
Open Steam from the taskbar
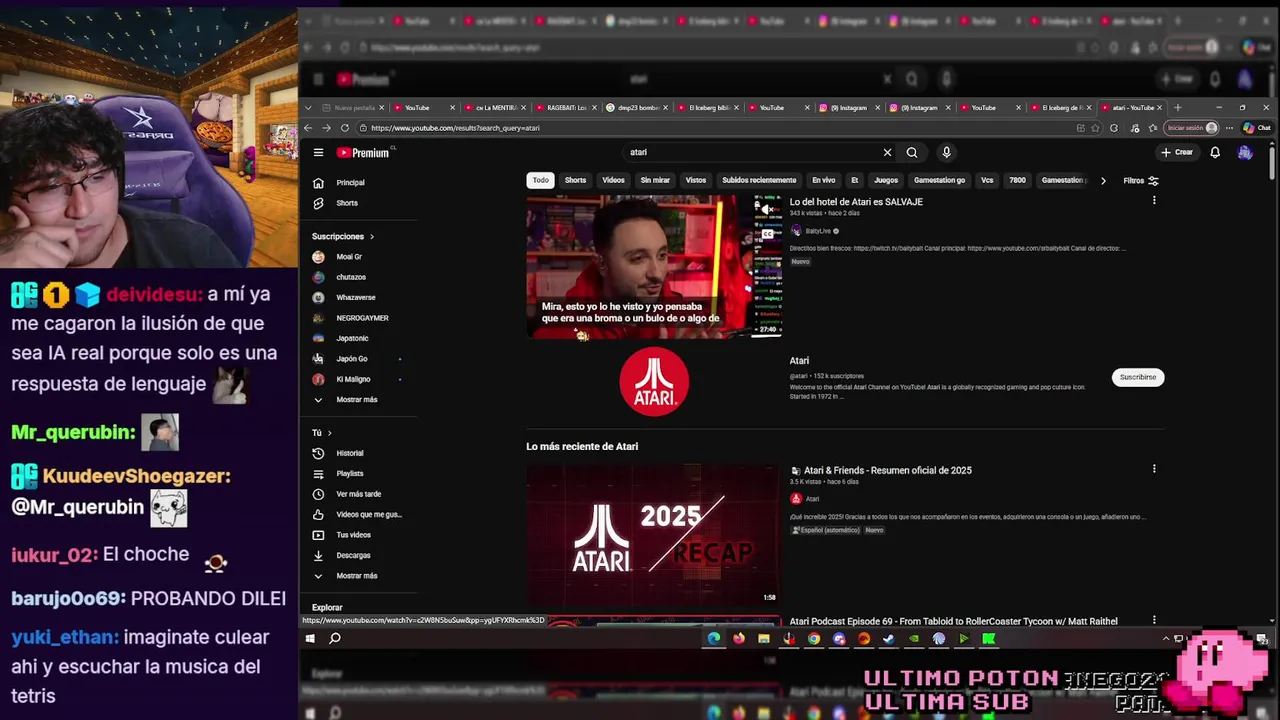tap(889, 638)
